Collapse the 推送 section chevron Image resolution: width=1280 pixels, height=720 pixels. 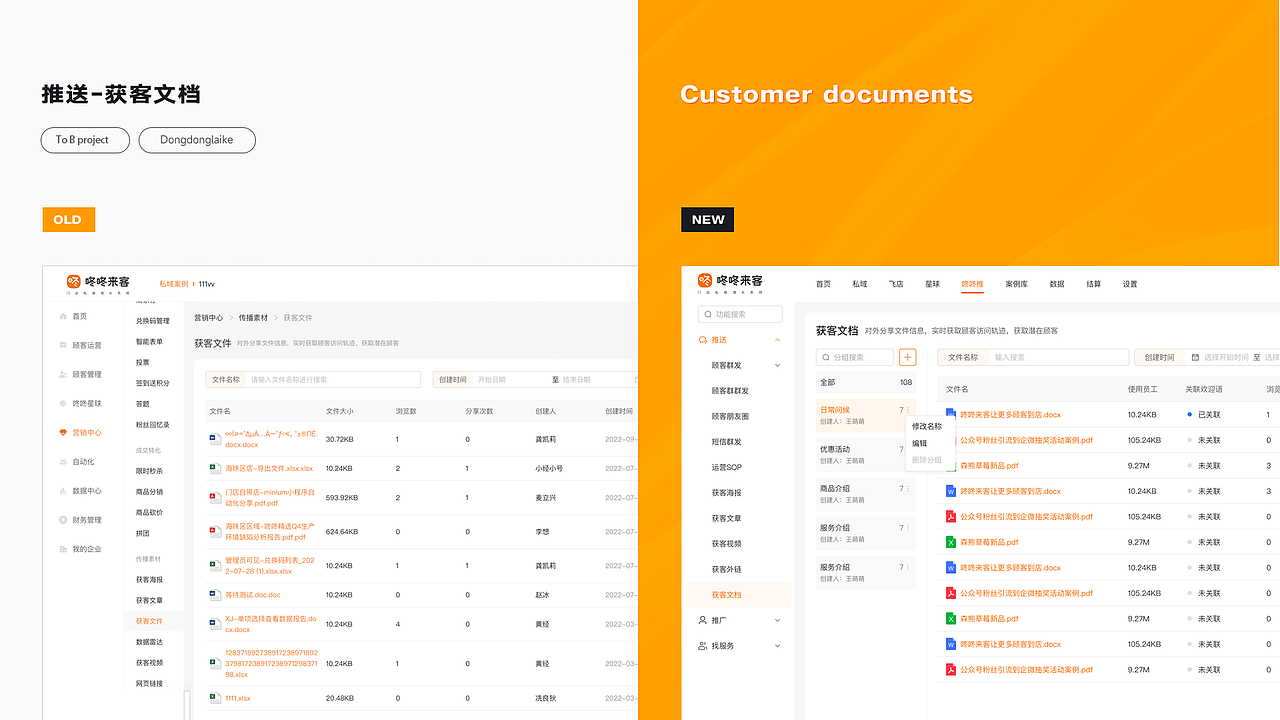(778, 340)
